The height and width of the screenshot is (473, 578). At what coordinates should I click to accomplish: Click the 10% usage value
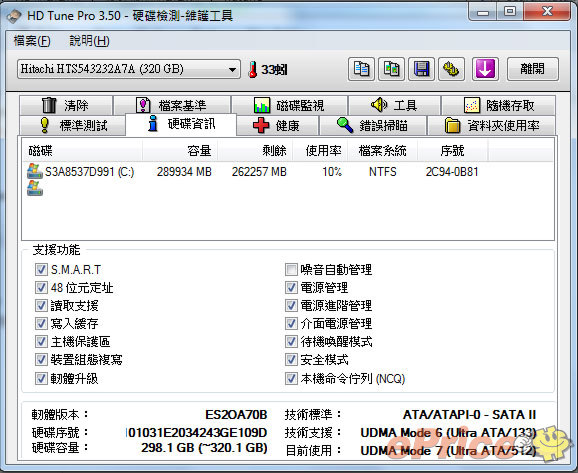click(332, 172)
